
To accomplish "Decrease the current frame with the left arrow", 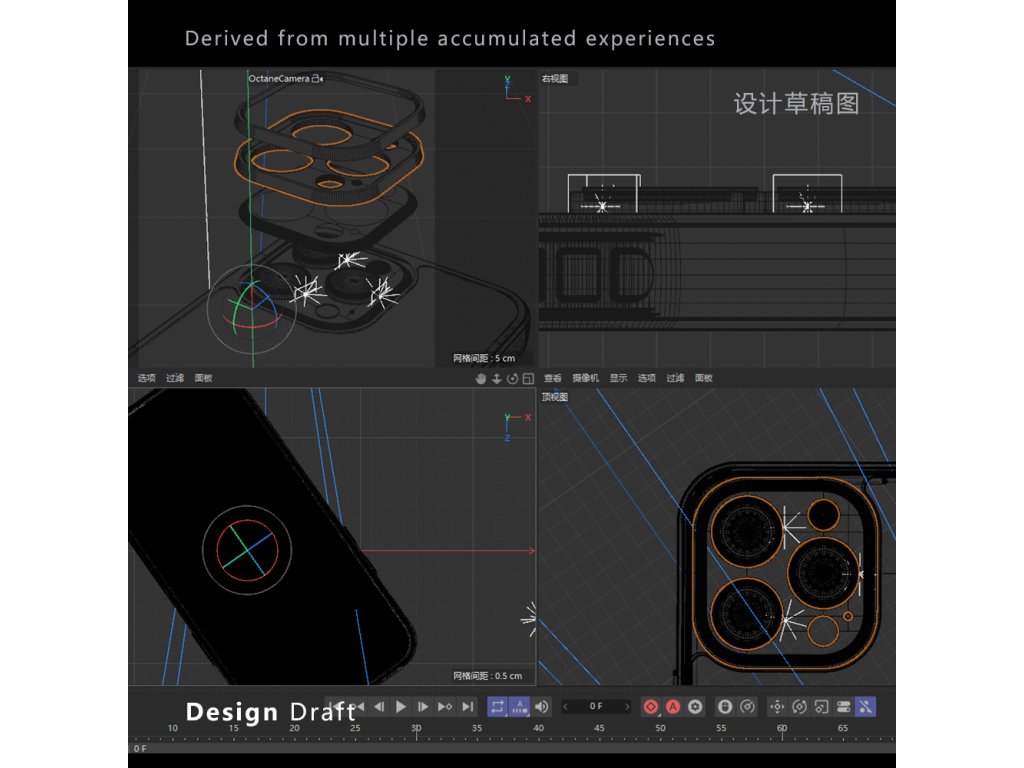I will [566, 706].
